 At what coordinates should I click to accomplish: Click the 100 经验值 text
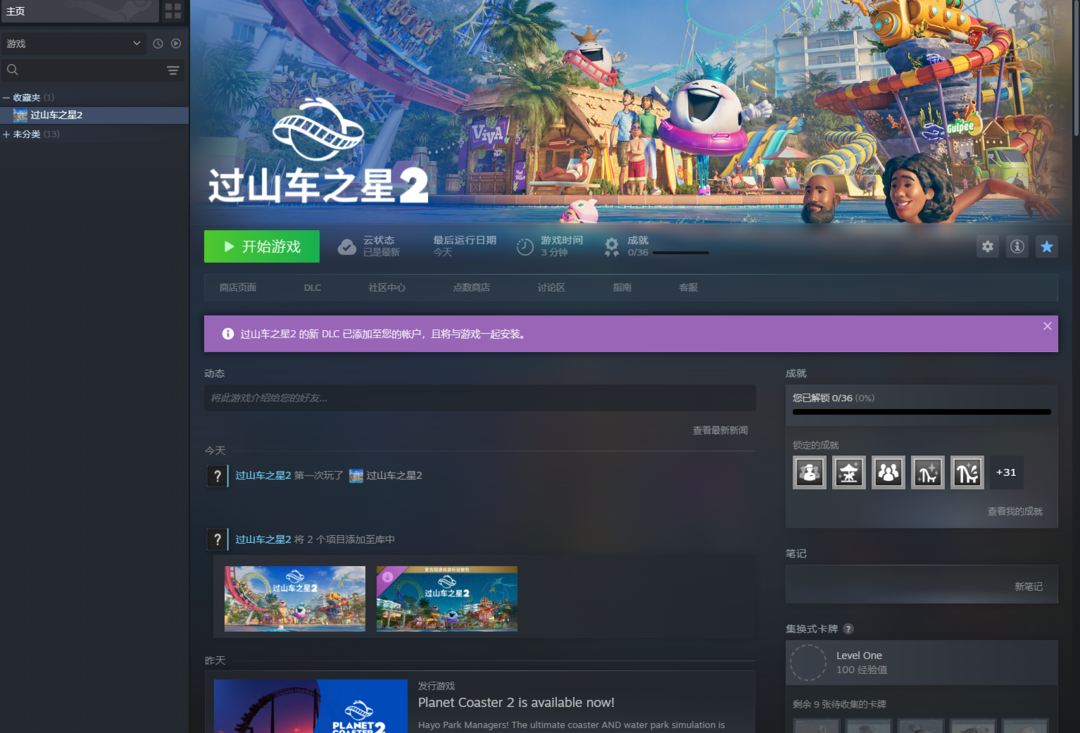(862, 670)
